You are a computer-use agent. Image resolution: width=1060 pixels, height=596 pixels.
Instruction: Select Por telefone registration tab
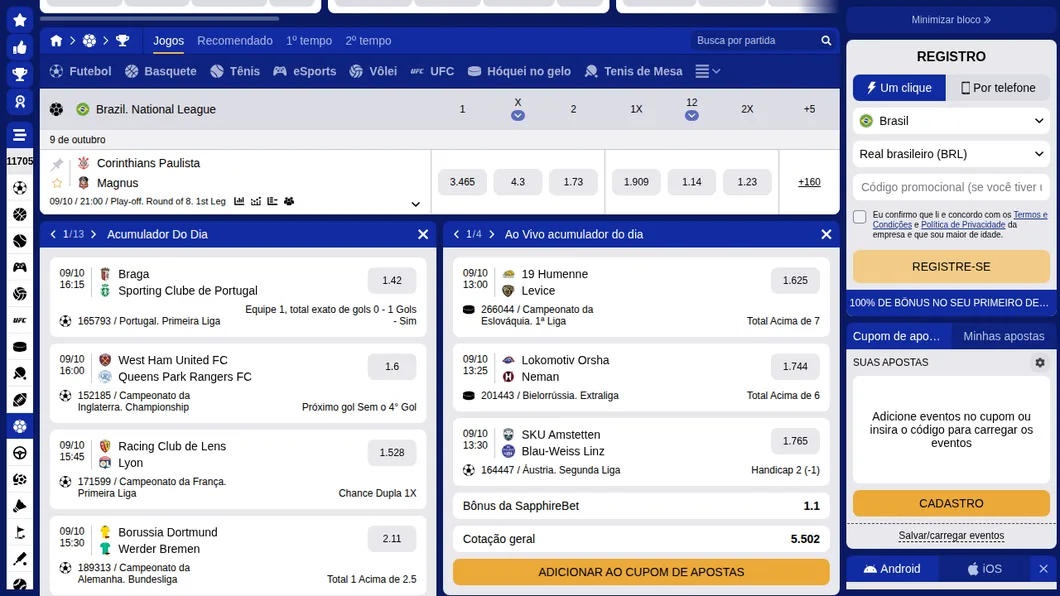(x=998, y=88)
